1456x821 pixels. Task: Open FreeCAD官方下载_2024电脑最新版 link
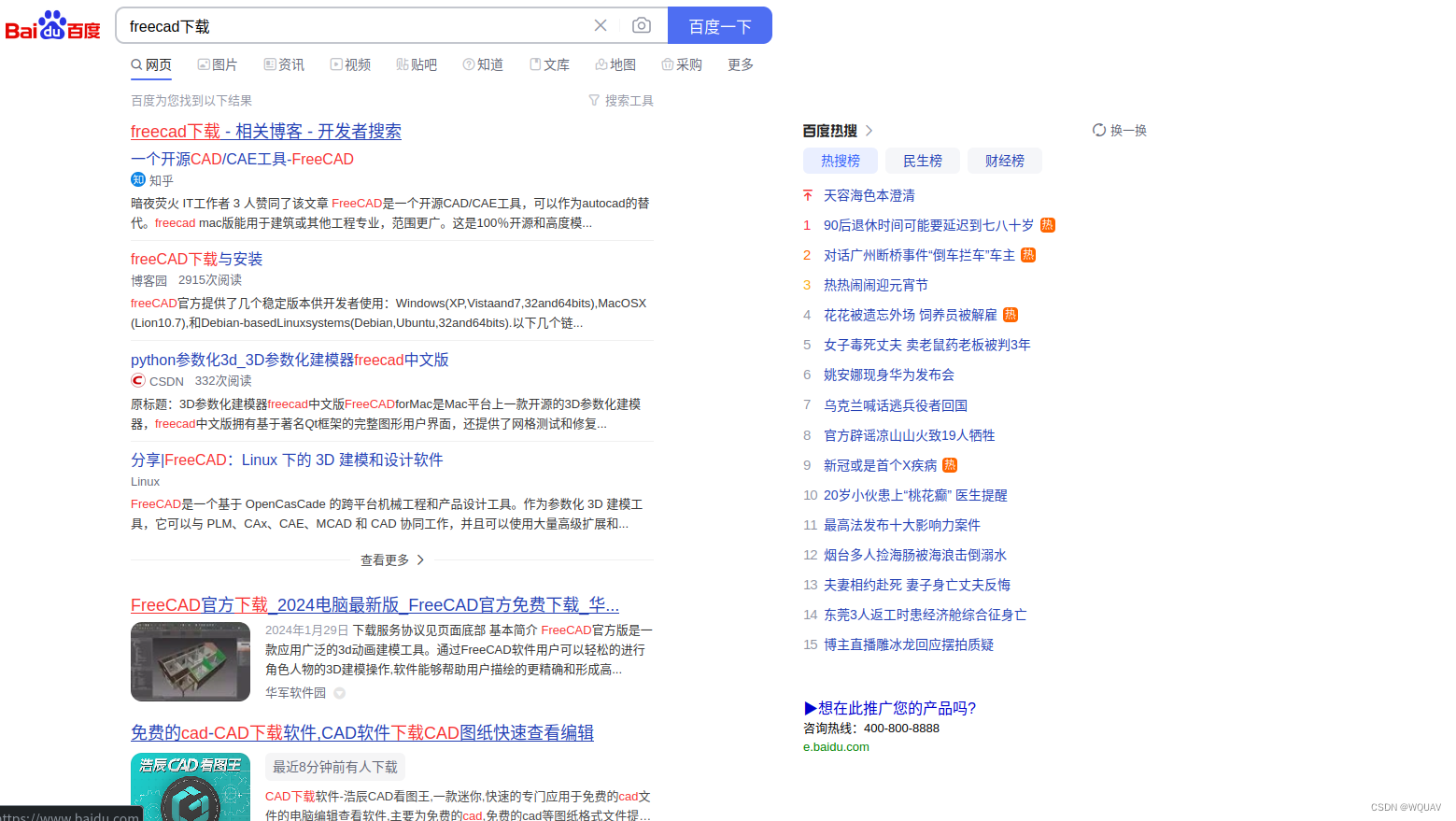[x=375, y=605]
